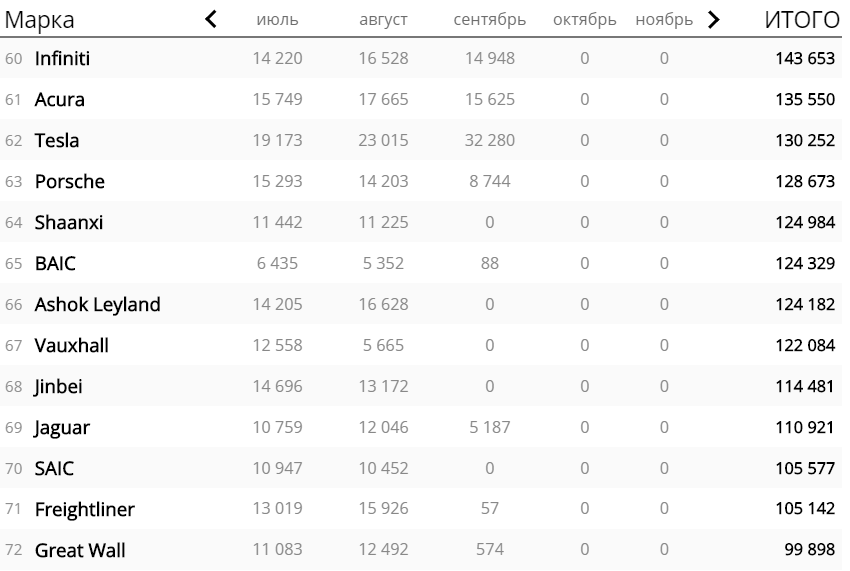Open the Infiniti brand row
Viewport: 850px width, 571px height.
click(x=421, y=58)
